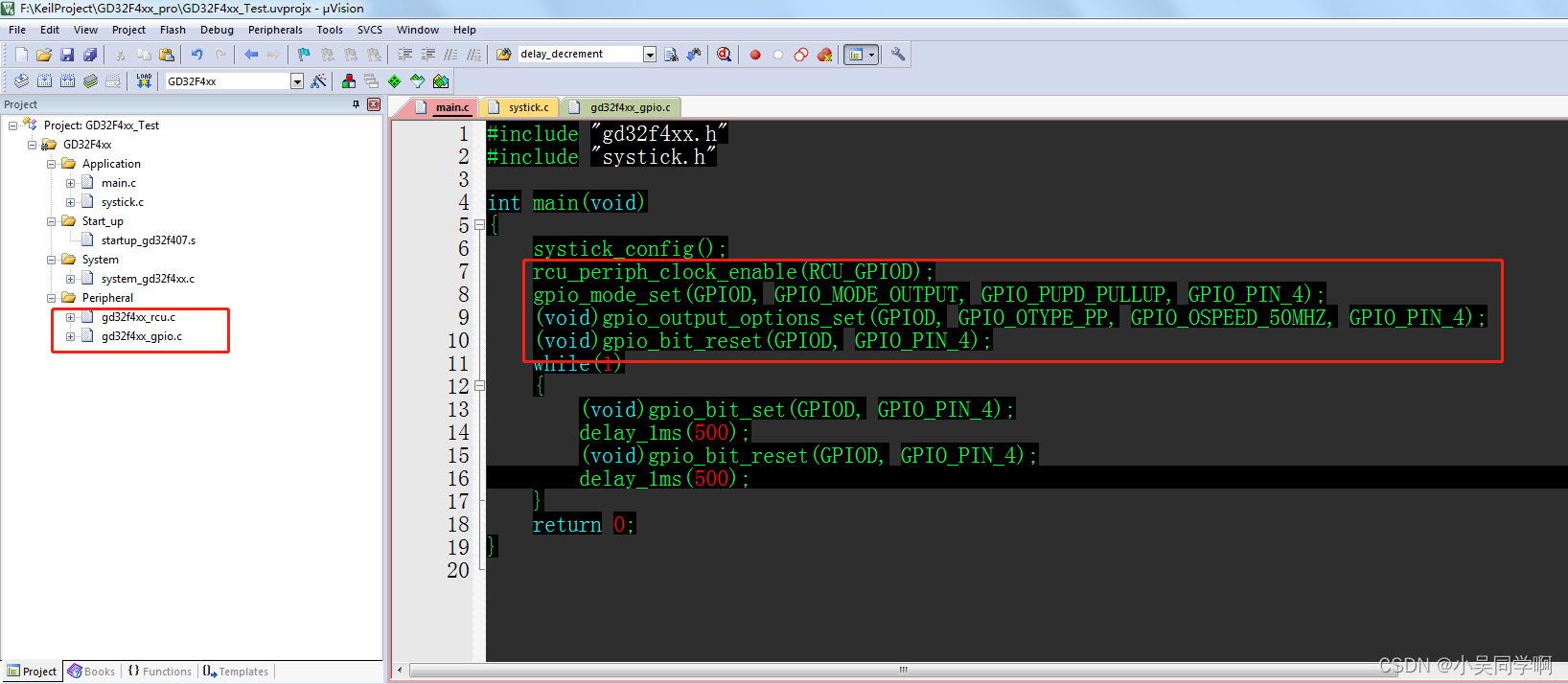Expand gd32f4xx_rcu.c tree node
Screen dimensions: 1568x684
click(70, 317)
